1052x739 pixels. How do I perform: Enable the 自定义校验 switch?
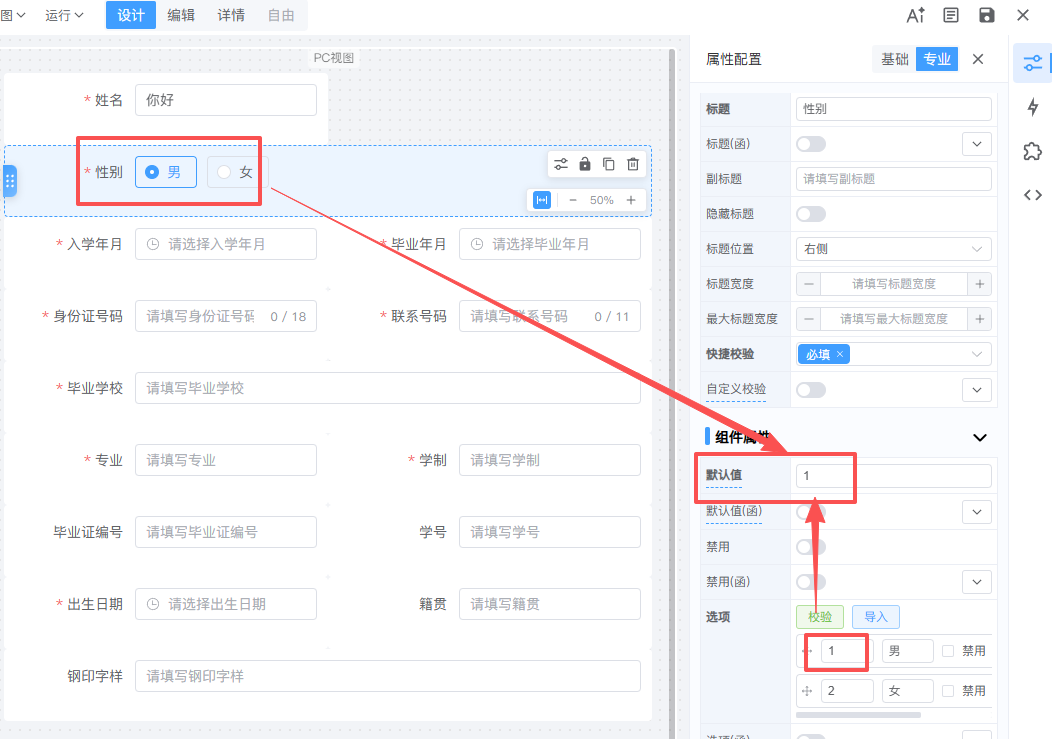811,389
